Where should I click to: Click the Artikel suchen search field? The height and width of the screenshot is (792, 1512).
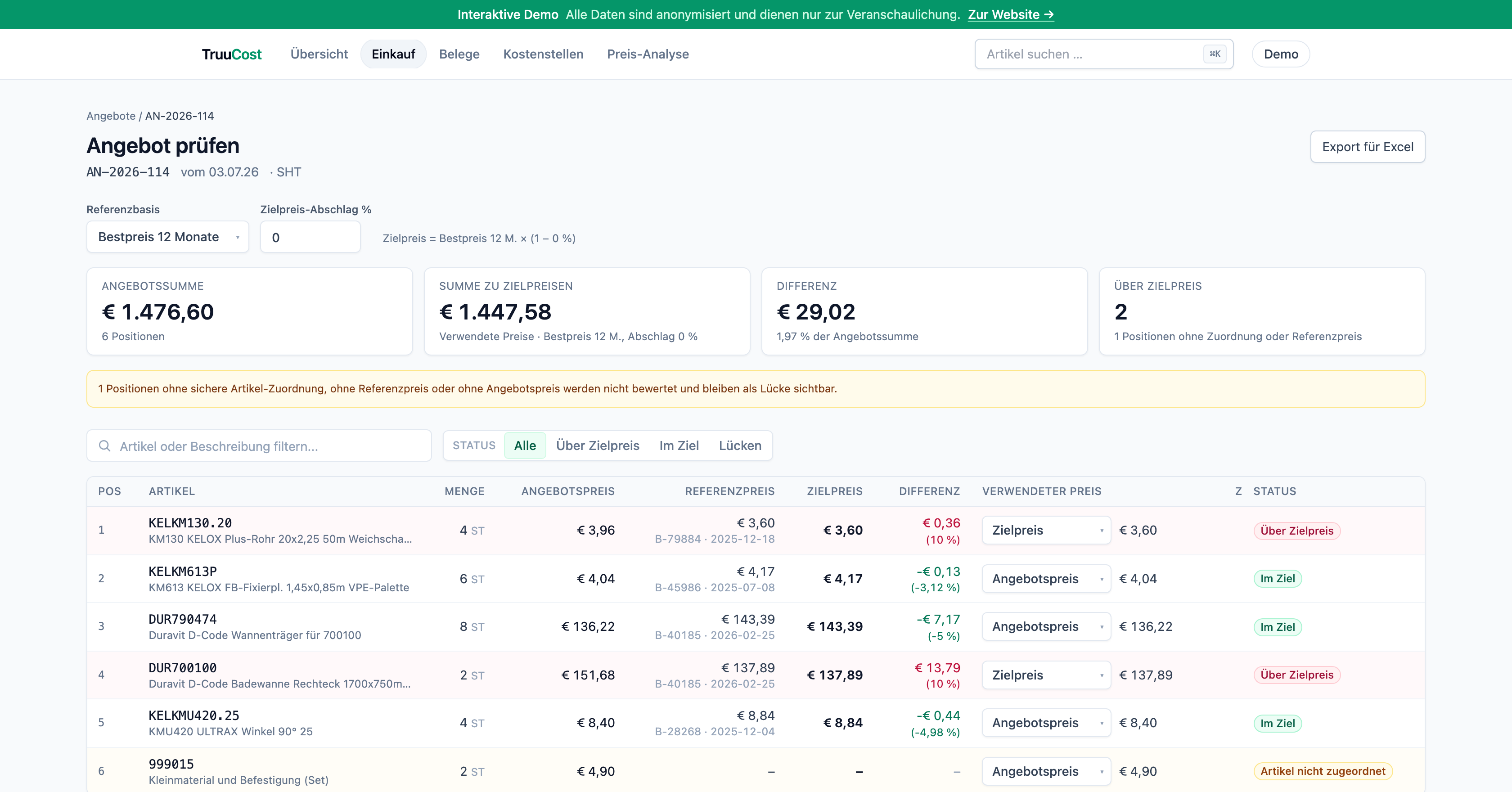click(x=1103, y=54)
